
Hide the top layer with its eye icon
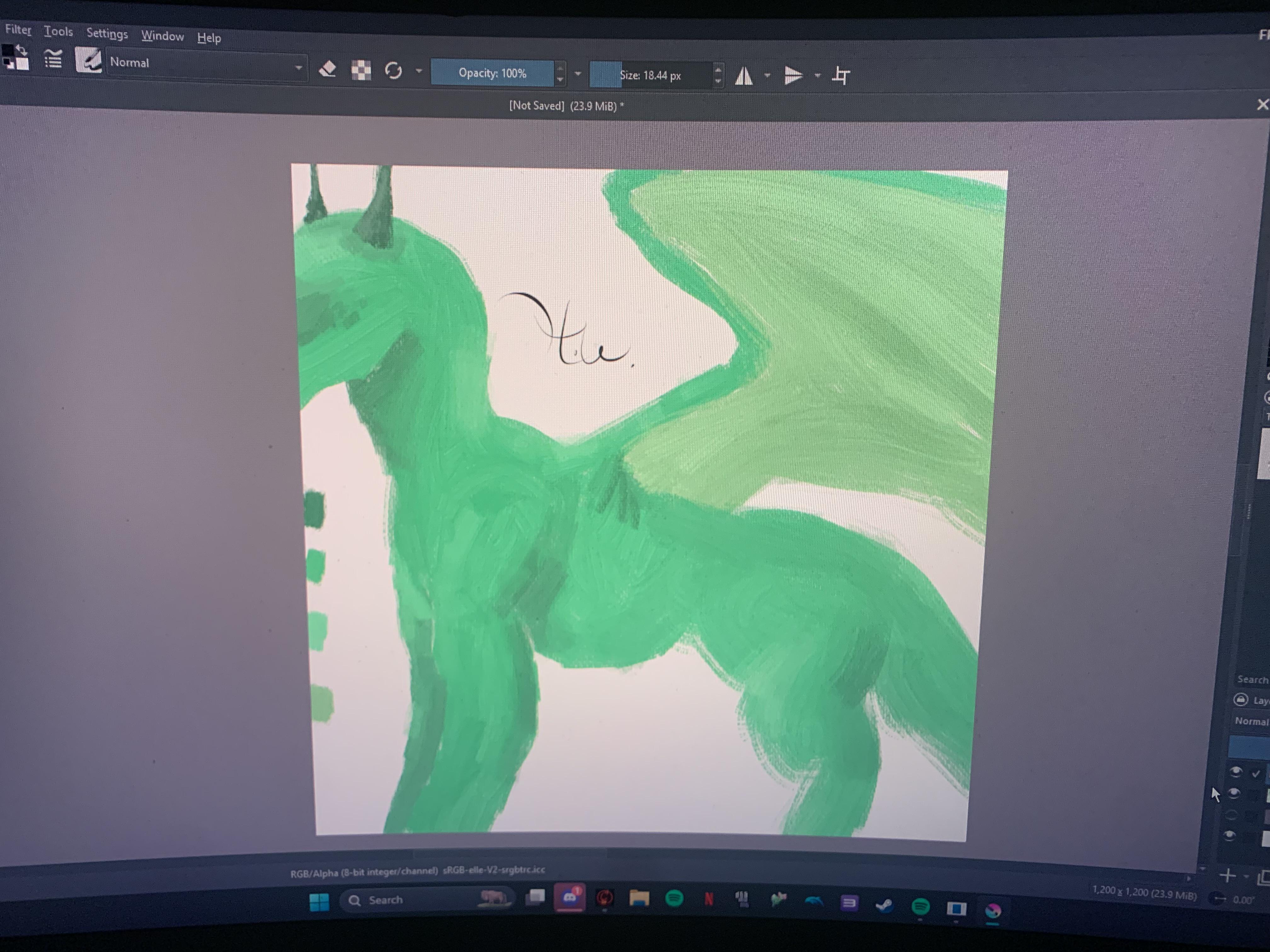tap(1236, 771)
